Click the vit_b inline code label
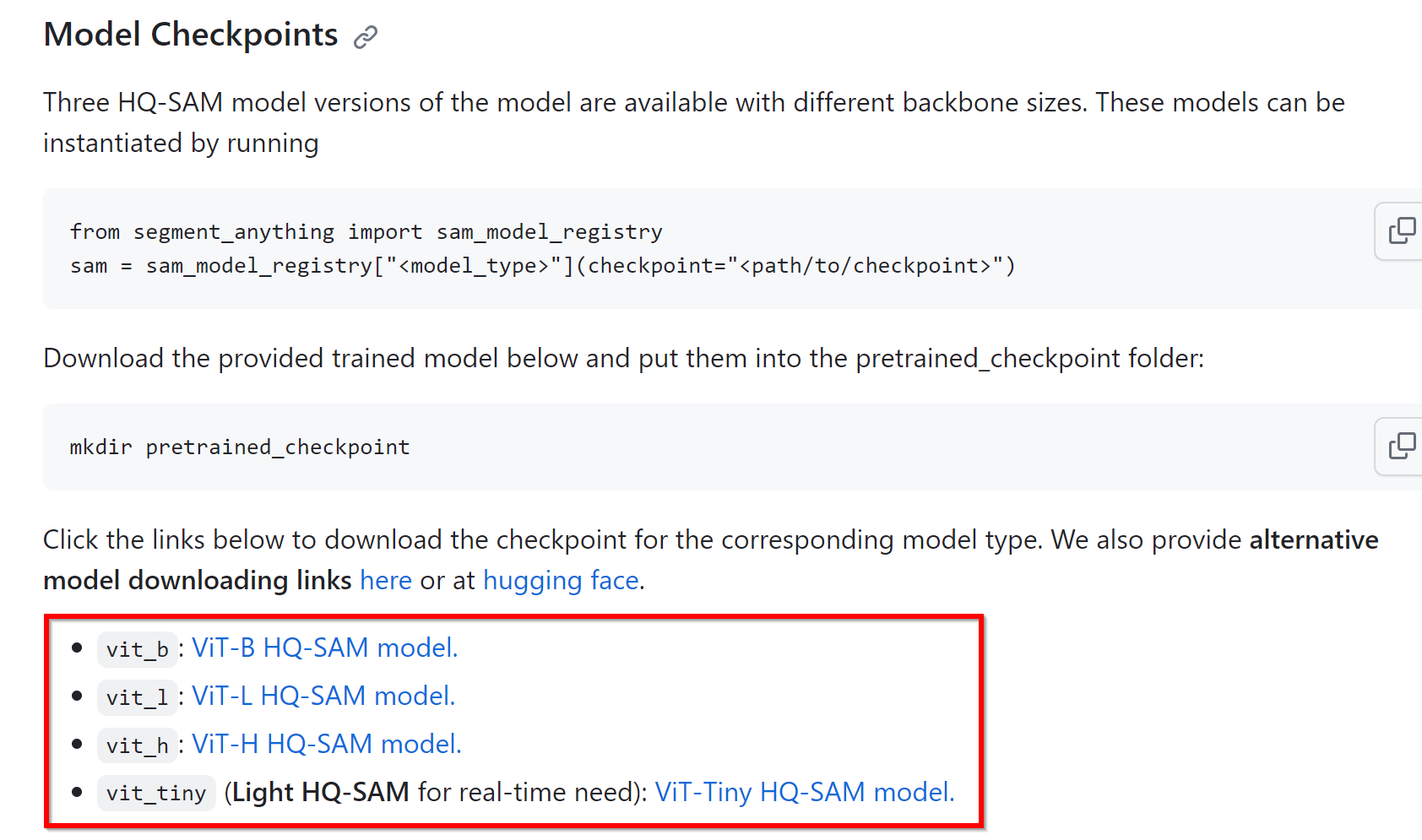This screenshot has width=1422, height=840. click(137, 649)
